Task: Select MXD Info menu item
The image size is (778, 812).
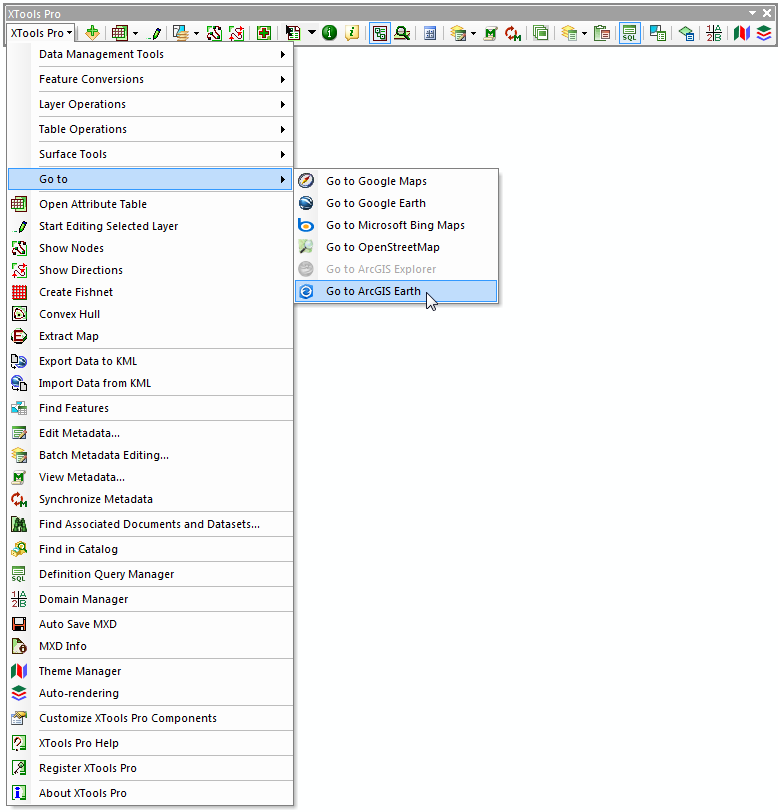Action: (150, 646)
